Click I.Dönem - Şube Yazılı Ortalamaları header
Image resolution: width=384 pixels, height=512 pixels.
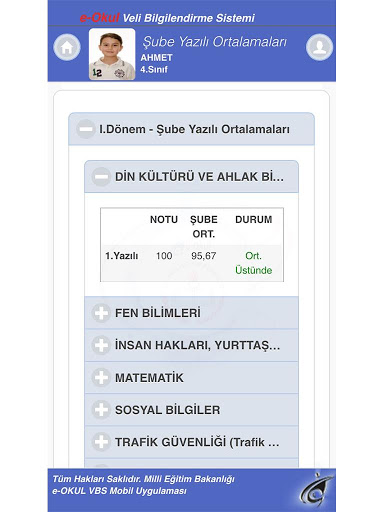191,129
